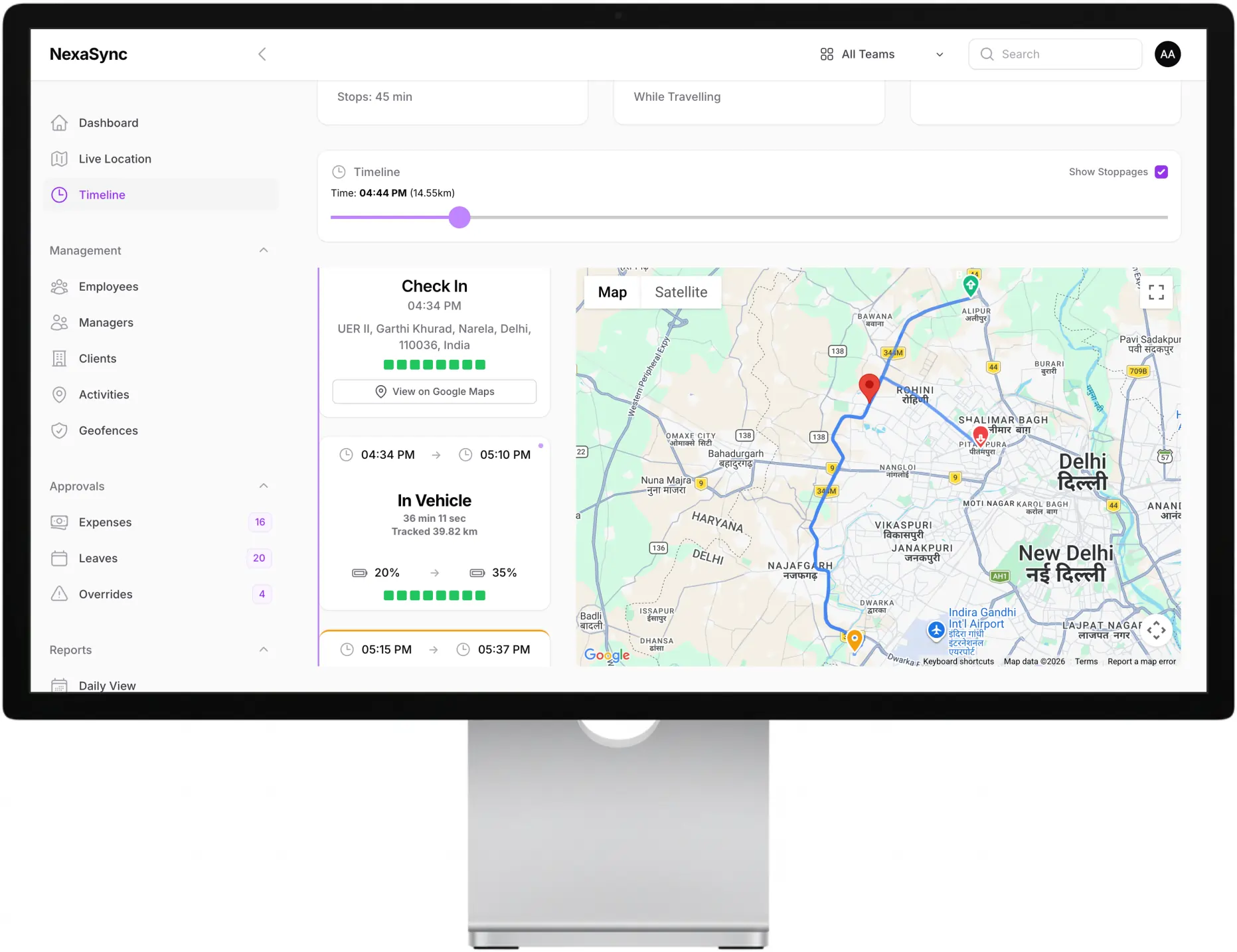
Task: Select the Live Location map icon
Action: [x=60, y=159]
